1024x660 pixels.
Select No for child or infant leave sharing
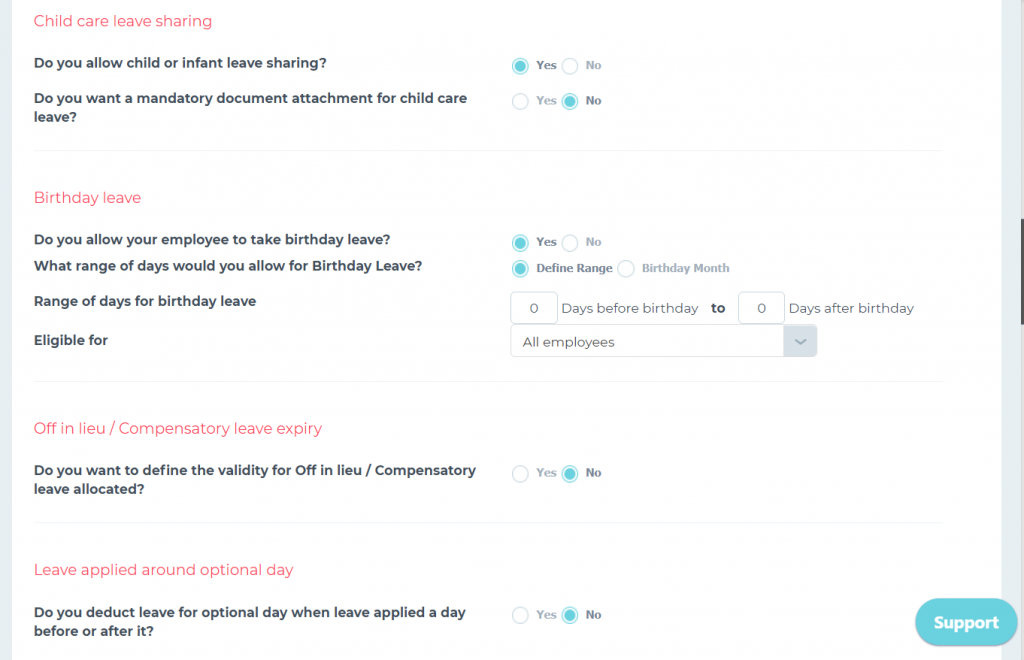[x=569, y=65]
